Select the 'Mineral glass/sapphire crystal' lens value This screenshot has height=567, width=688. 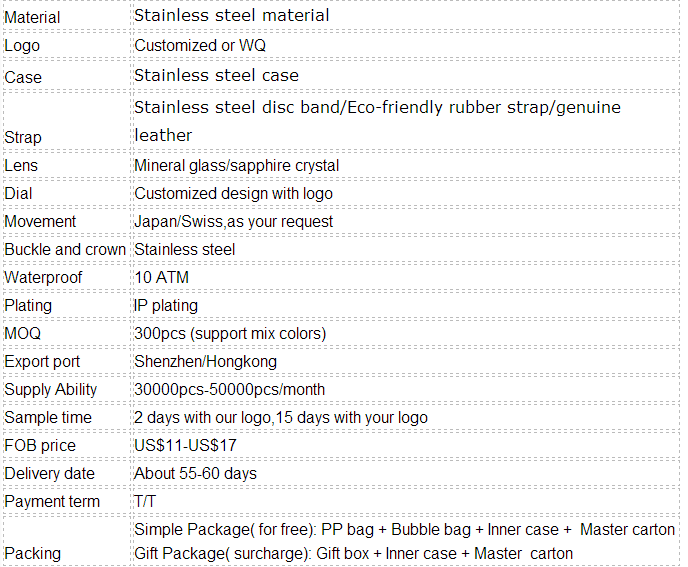click(236, 165)
